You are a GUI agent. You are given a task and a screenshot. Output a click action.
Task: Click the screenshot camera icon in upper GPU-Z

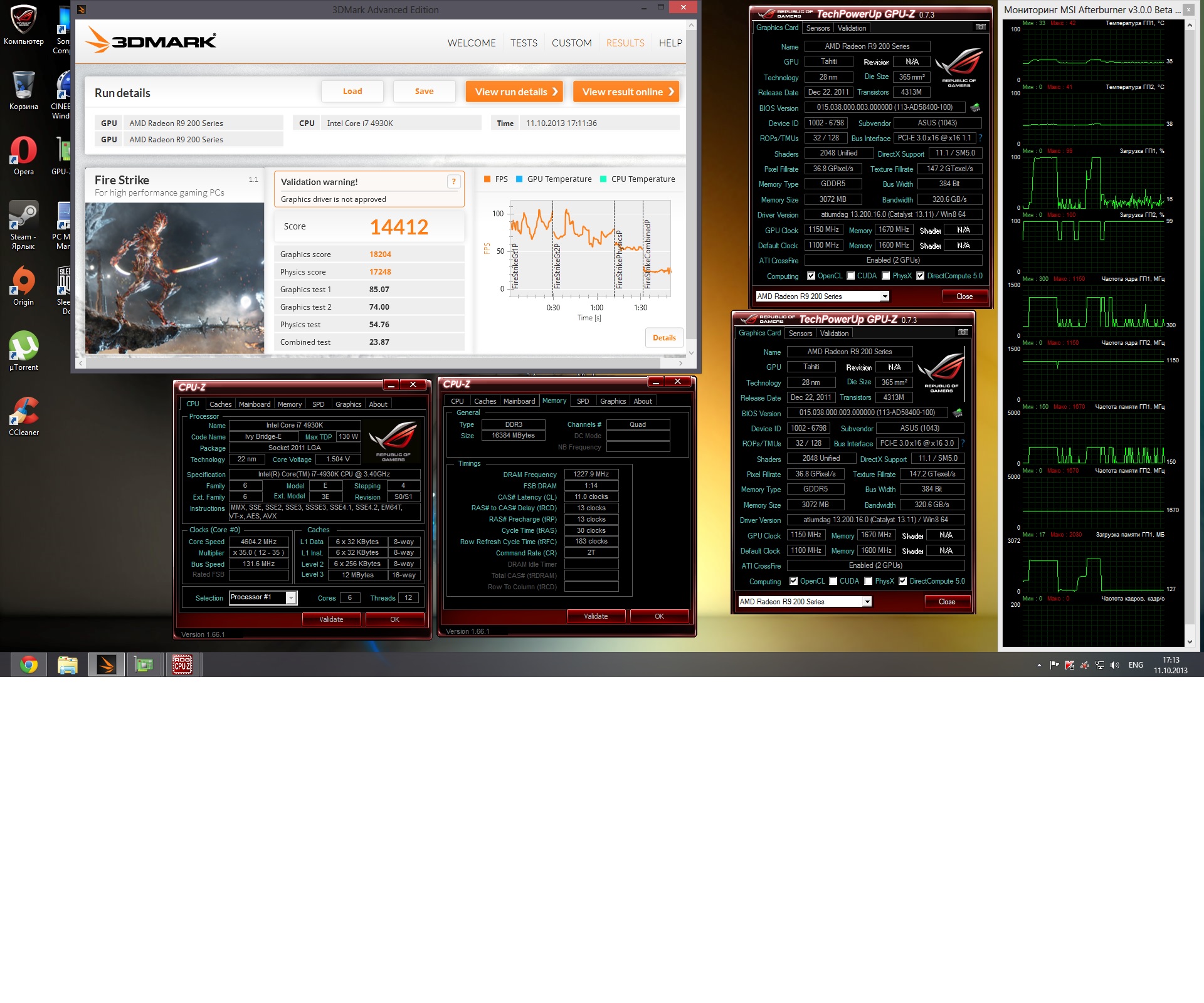pyautogui.click(x=981, y=27)
